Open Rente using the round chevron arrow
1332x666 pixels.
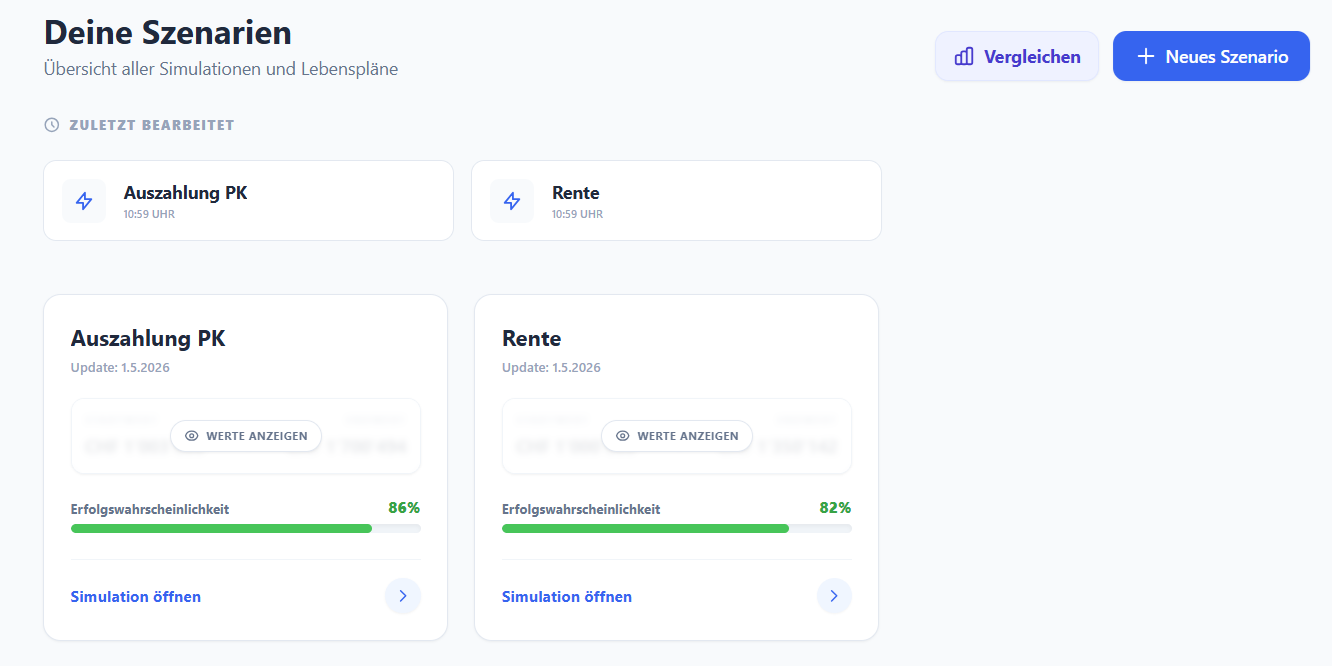pos(834,596)
